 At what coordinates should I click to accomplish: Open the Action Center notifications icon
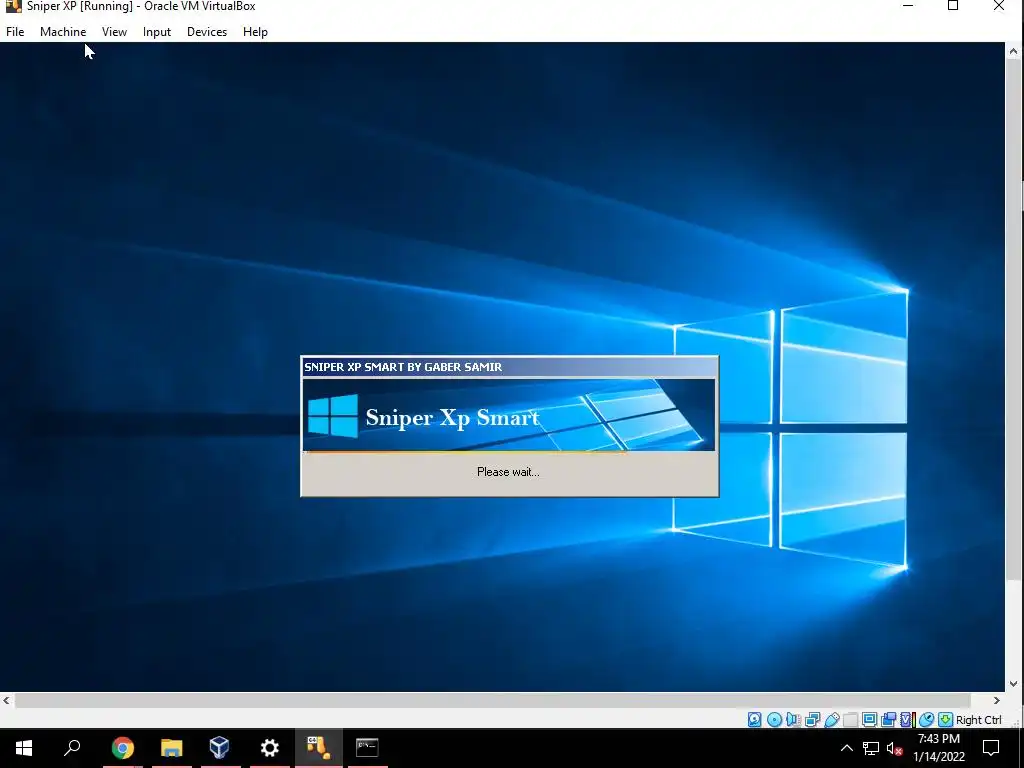(x=991, y=748)
